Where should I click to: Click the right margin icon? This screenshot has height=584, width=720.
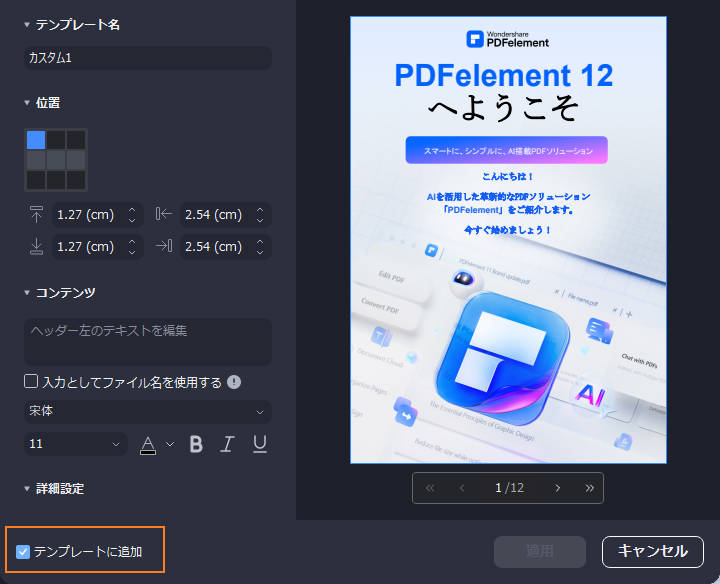tap(163, 246)
